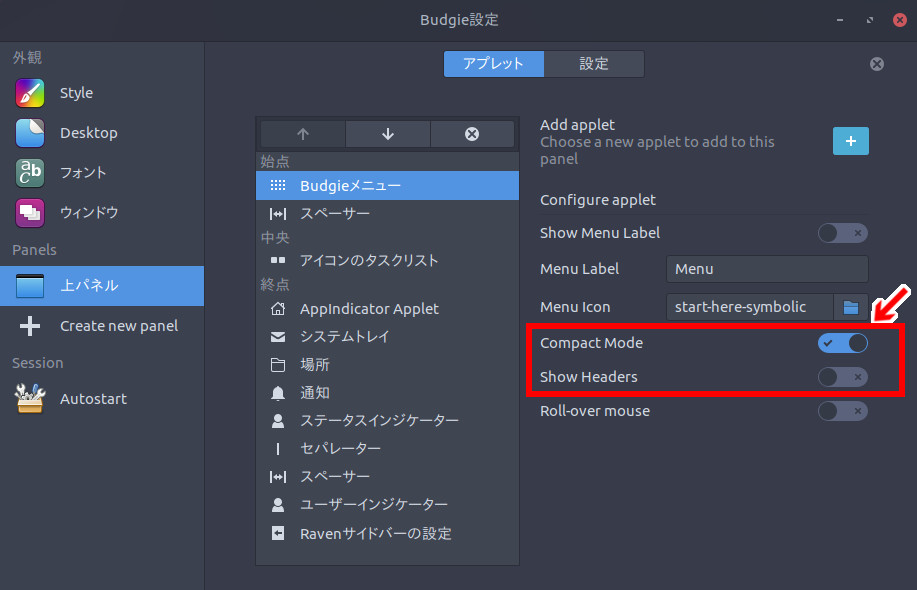Select the 場所 folder applet
Image resolution: width=917 pixels, height=590 pixels.
click(387, 365)
